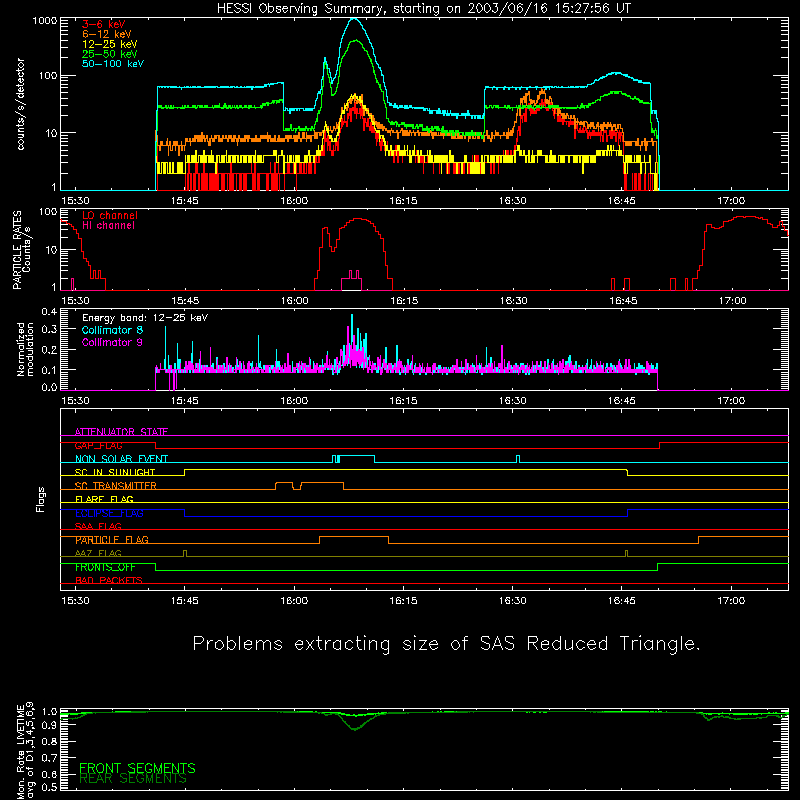Click the Collimator 8 legend label

112,330
